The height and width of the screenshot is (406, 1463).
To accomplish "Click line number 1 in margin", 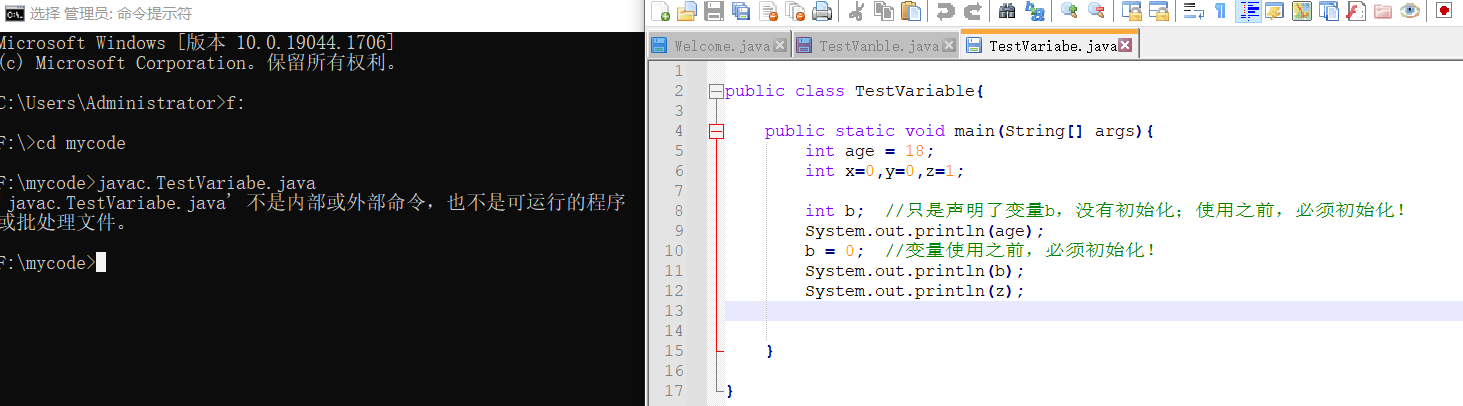I will [678, 71].
